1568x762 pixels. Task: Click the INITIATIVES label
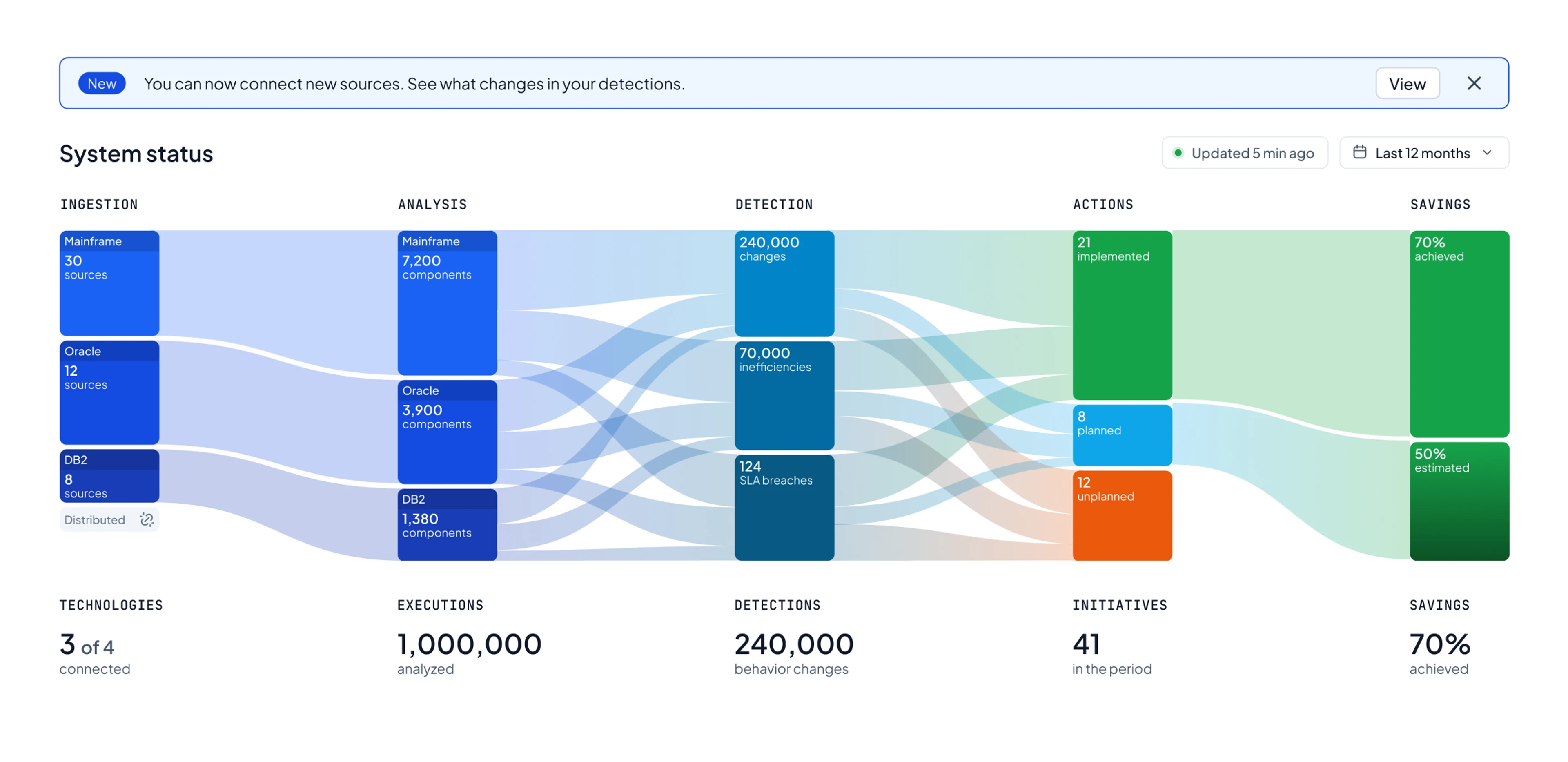click(1119, 605)
